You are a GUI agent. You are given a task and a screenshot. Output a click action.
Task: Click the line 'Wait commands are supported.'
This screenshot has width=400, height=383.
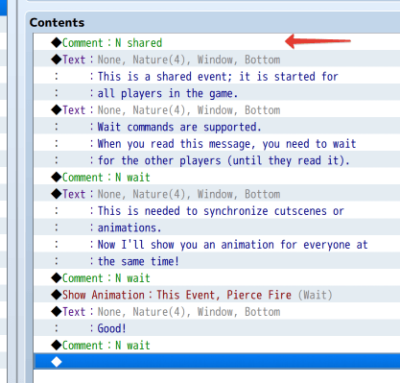[217, 127]
